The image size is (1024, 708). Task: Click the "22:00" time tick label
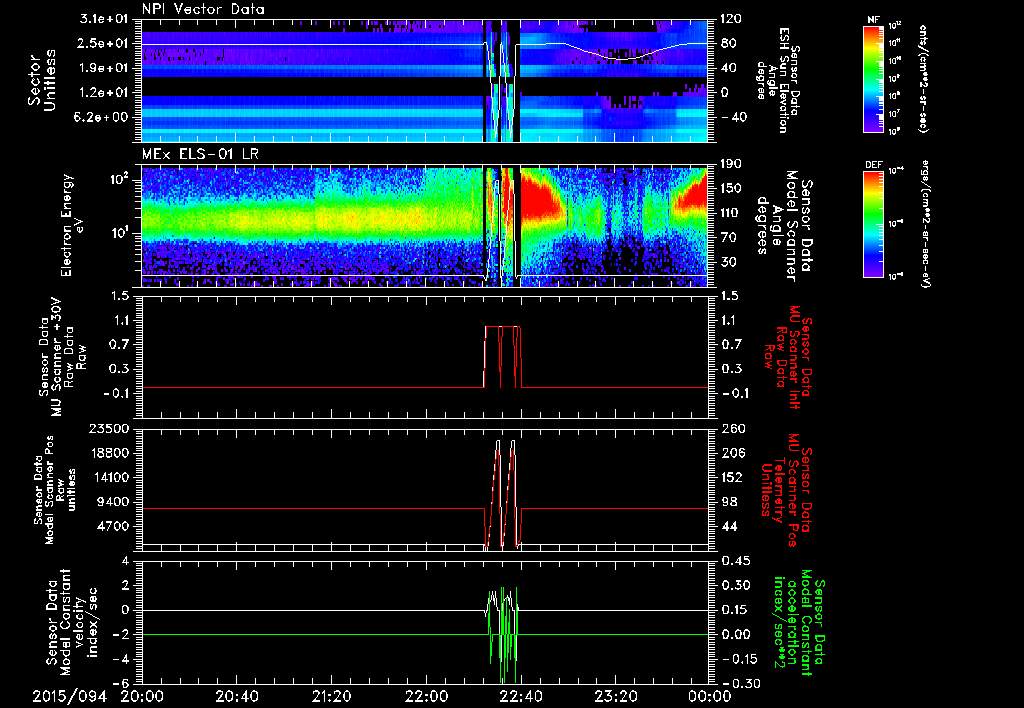(x=426, y=696)
